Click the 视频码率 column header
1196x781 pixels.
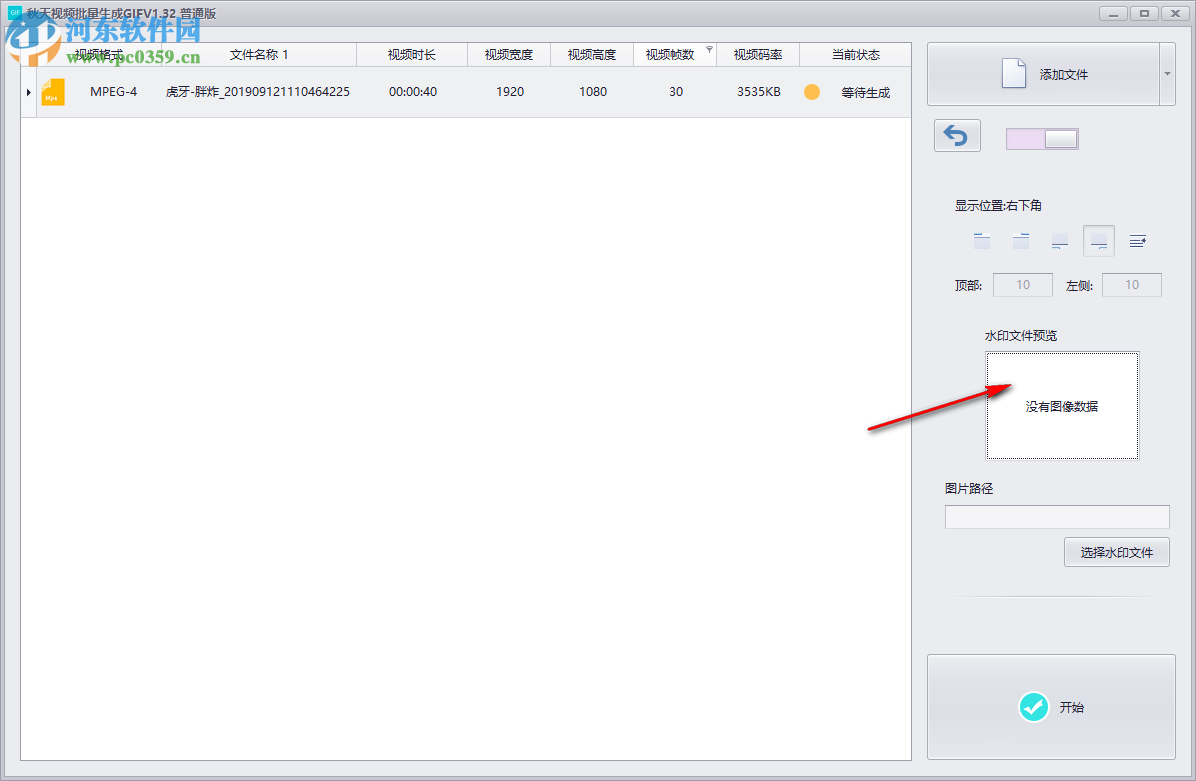758,55
